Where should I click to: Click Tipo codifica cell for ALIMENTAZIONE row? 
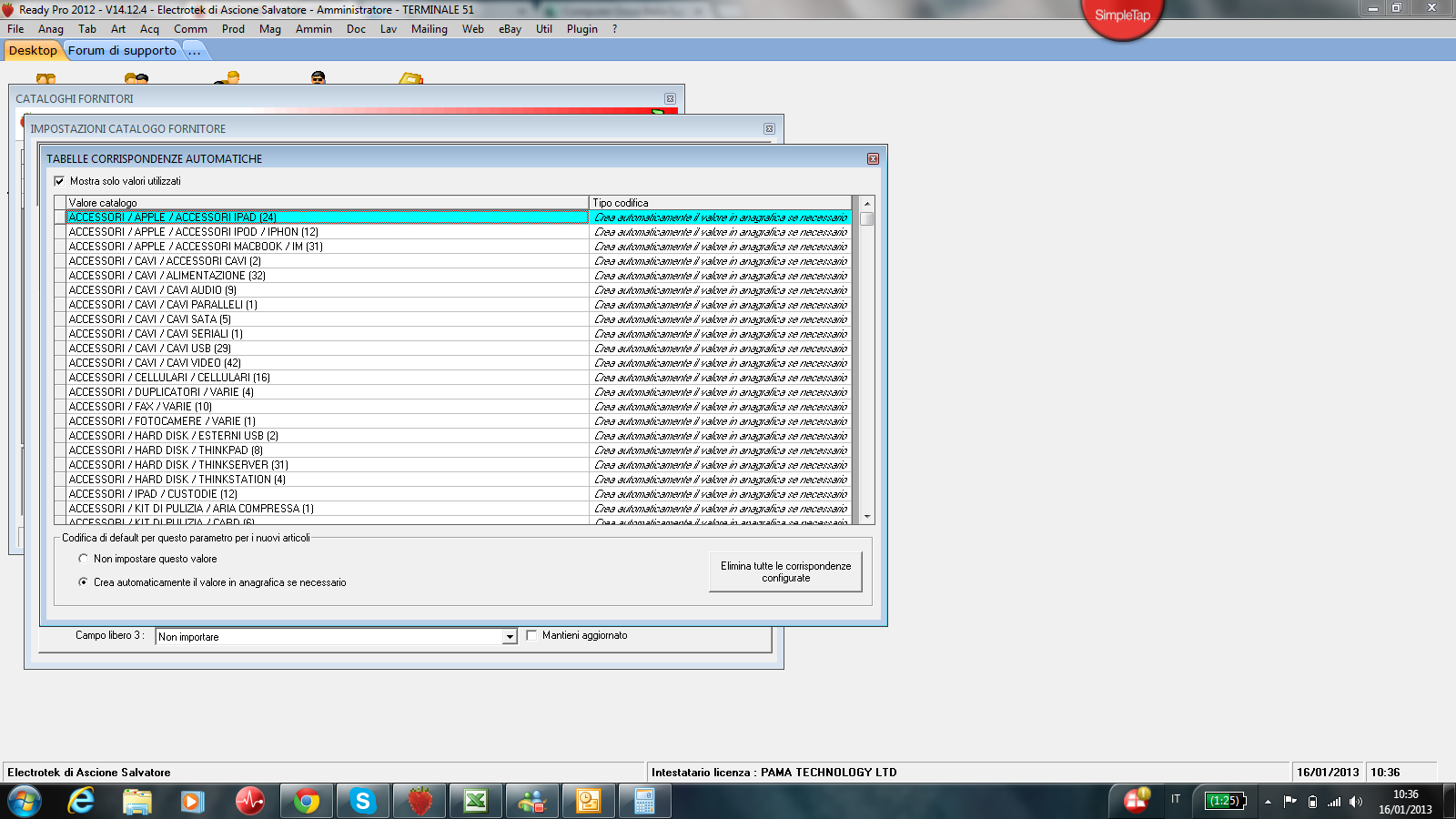click(721, 276)
